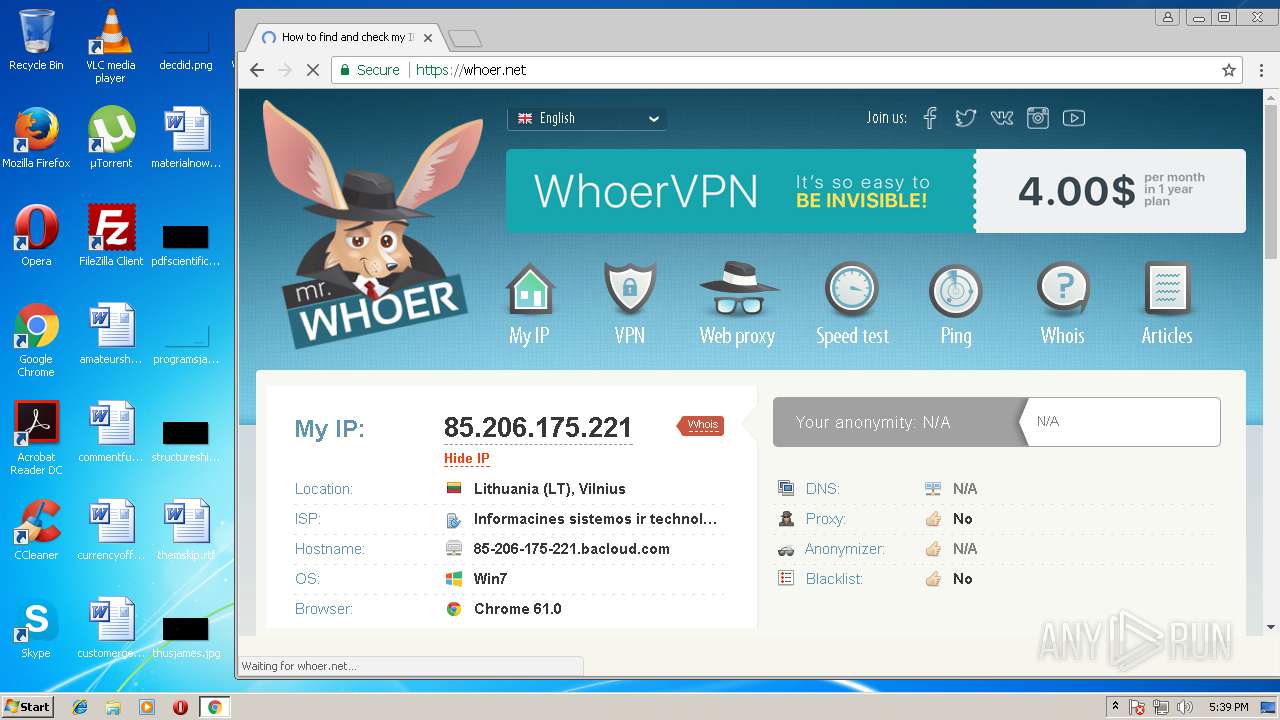This screenshot has height=720, width=1280.
Task: Go back to previous page
Action: coord(257,70)
